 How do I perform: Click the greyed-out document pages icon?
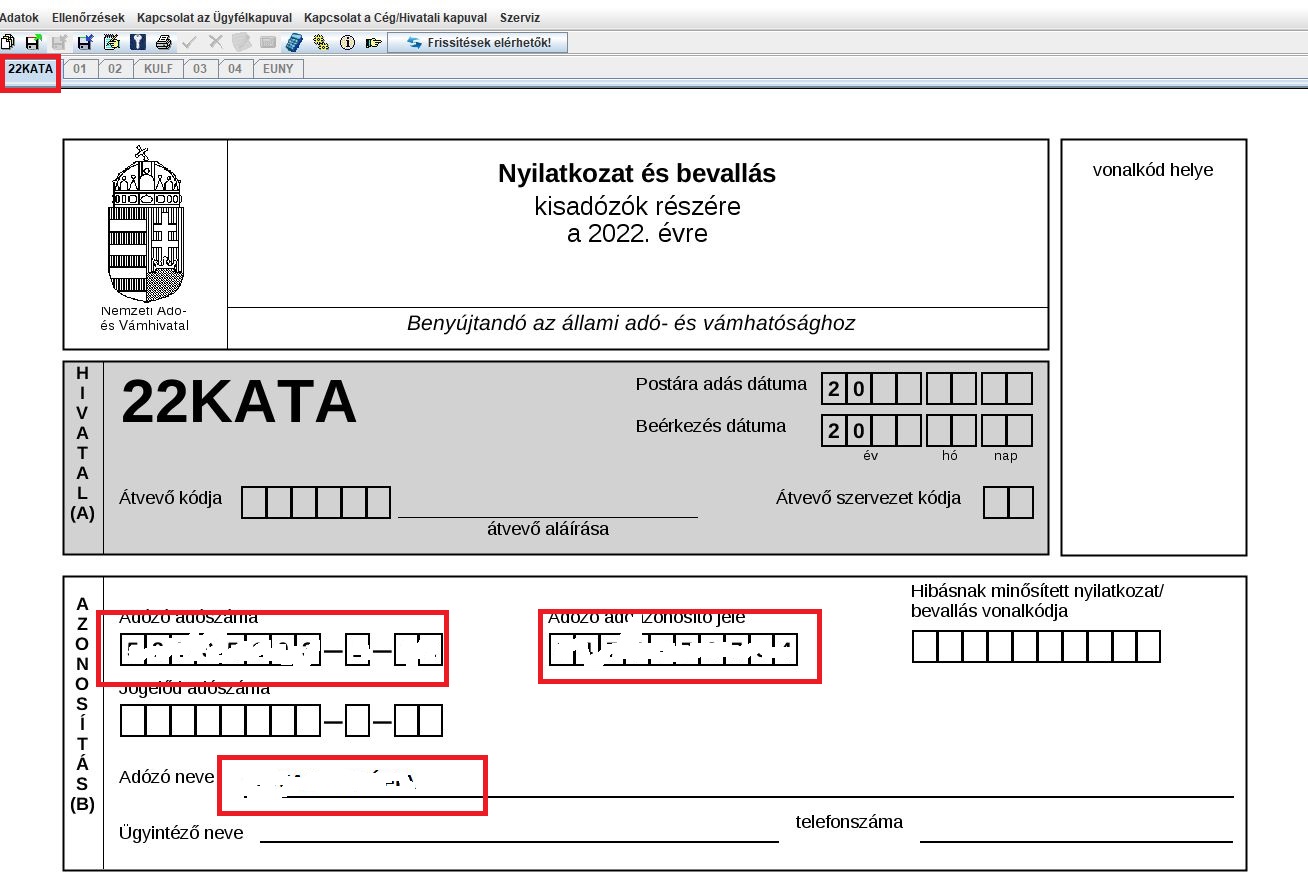click(241, 42)
